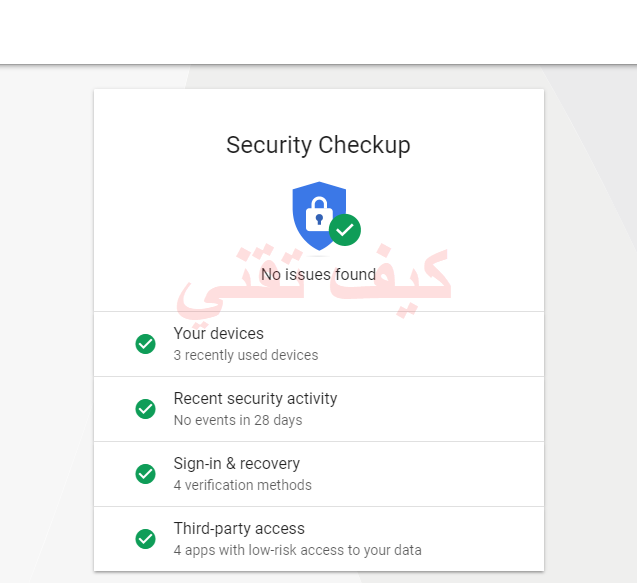Click green check icon beside Third-party access
Screen dimensions: 637x583
[145, 539]
